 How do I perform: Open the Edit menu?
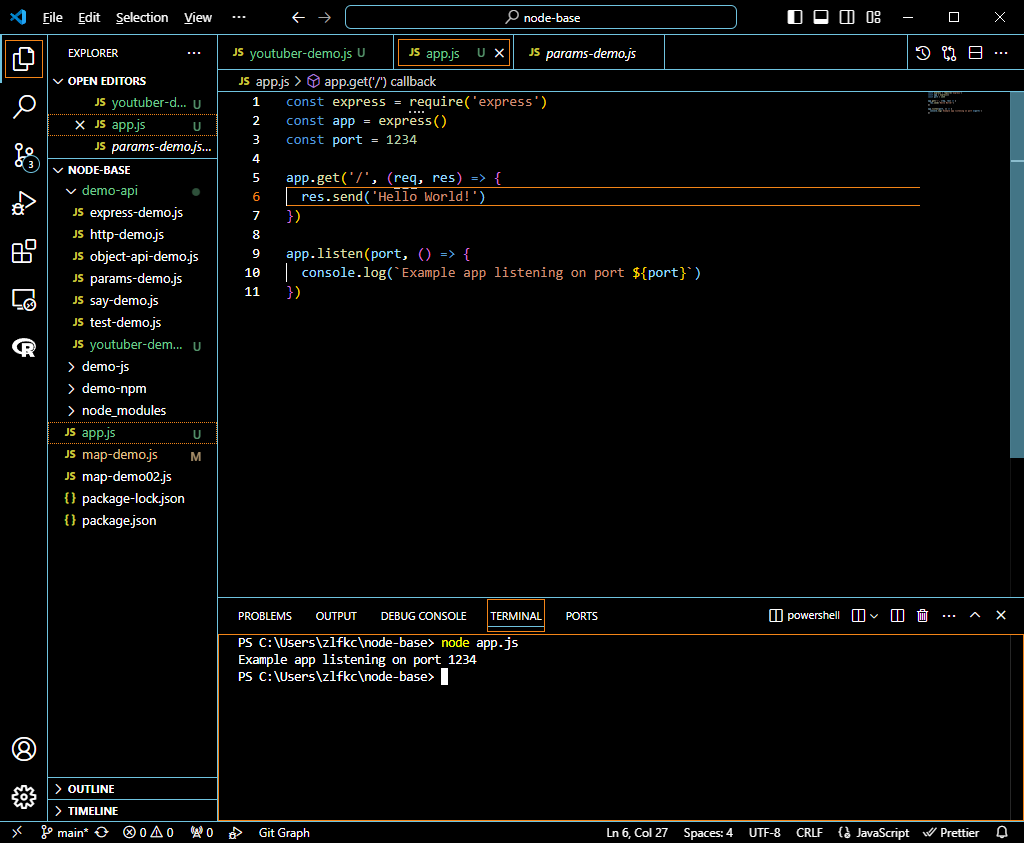pyautogui.click(x=89, y=18)
